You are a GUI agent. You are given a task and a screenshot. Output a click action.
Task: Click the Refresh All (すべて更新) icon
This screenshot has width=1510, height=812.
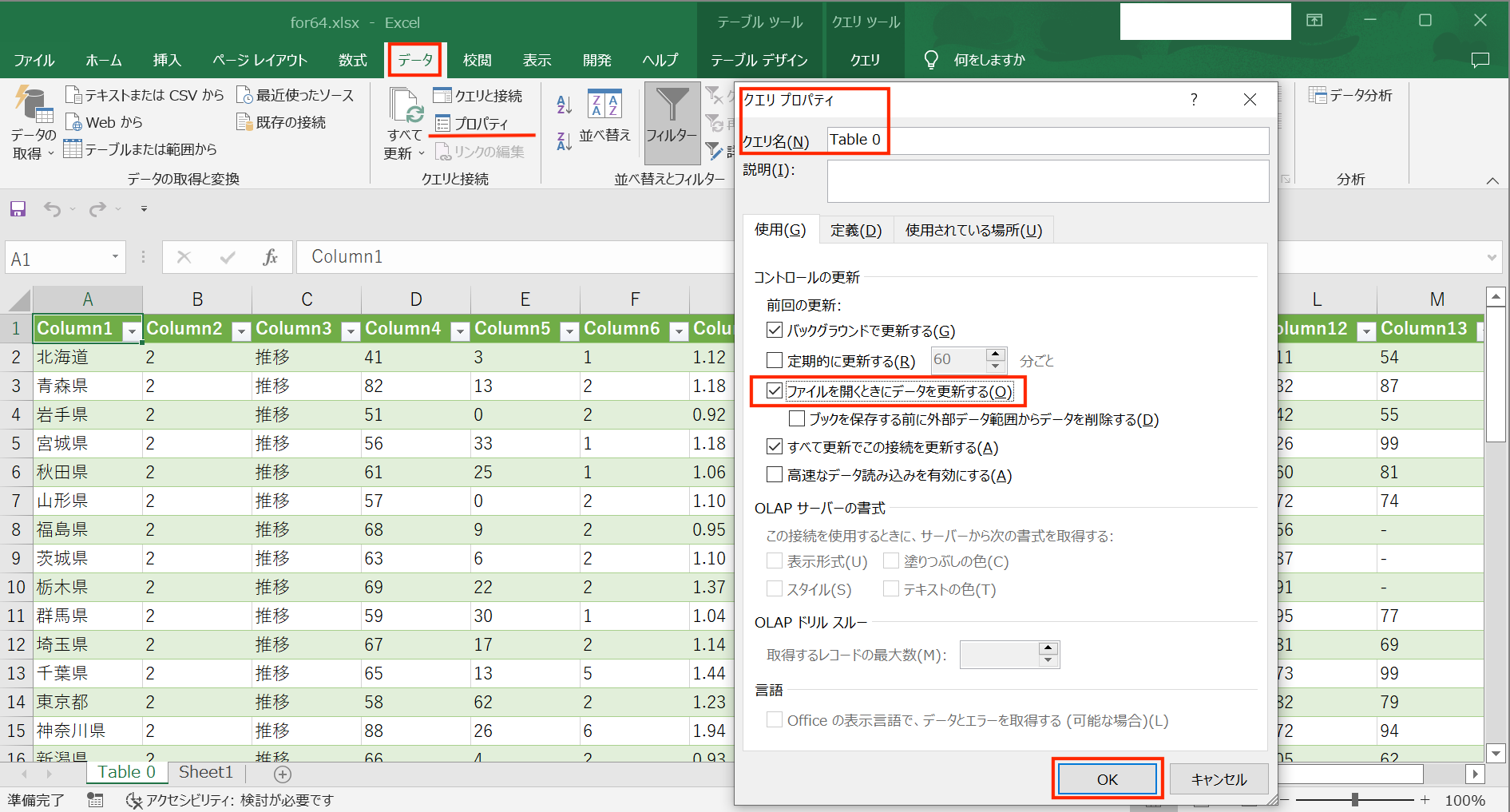tap(406, 106)
